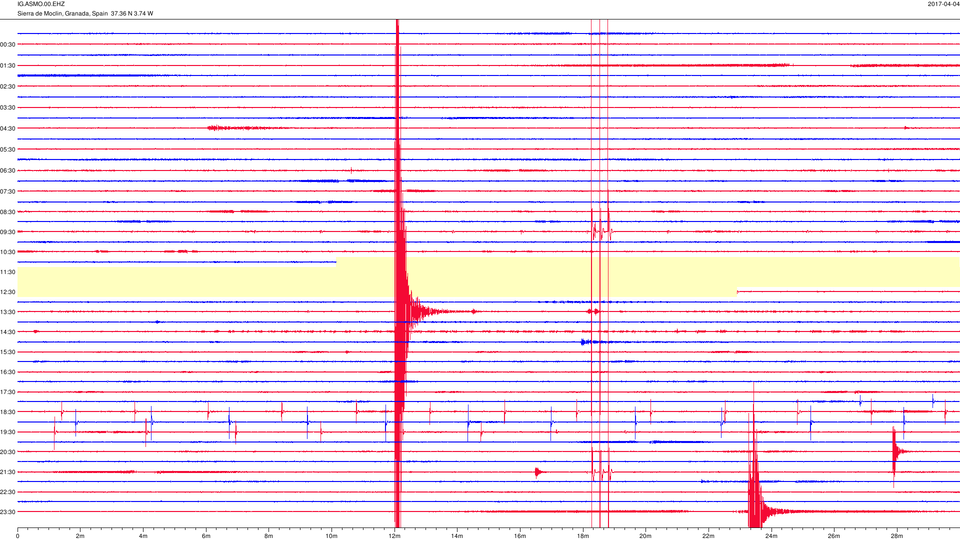Pick the 19:30 row label
Image resolution: width=960 pixels, height=540 pixels.
pos(8,432)
